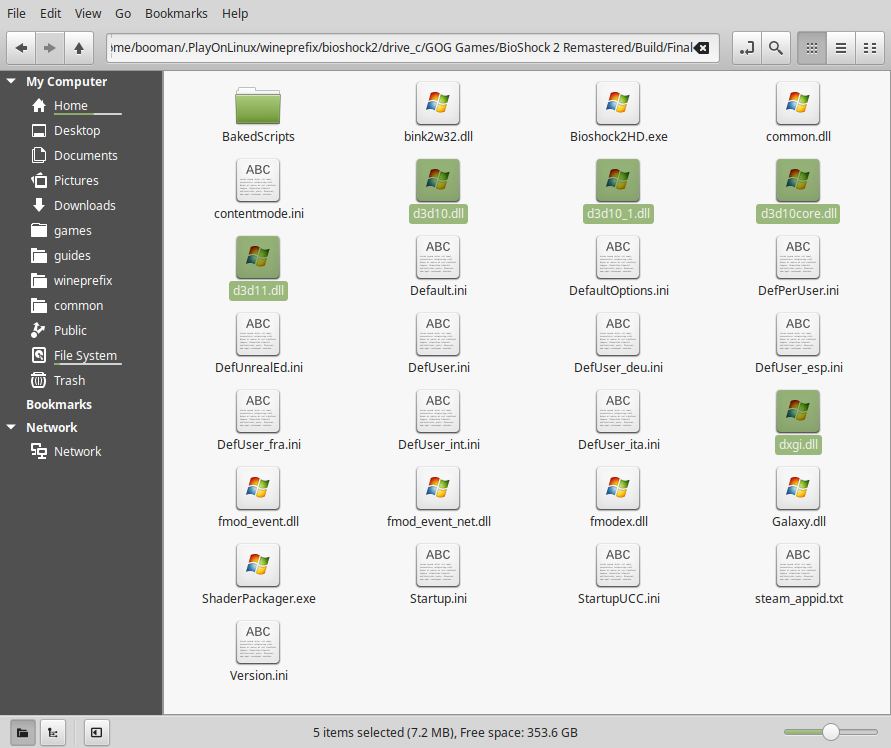
Task: Open the guides bookmark folder
Action: click(x=72, y=256)
